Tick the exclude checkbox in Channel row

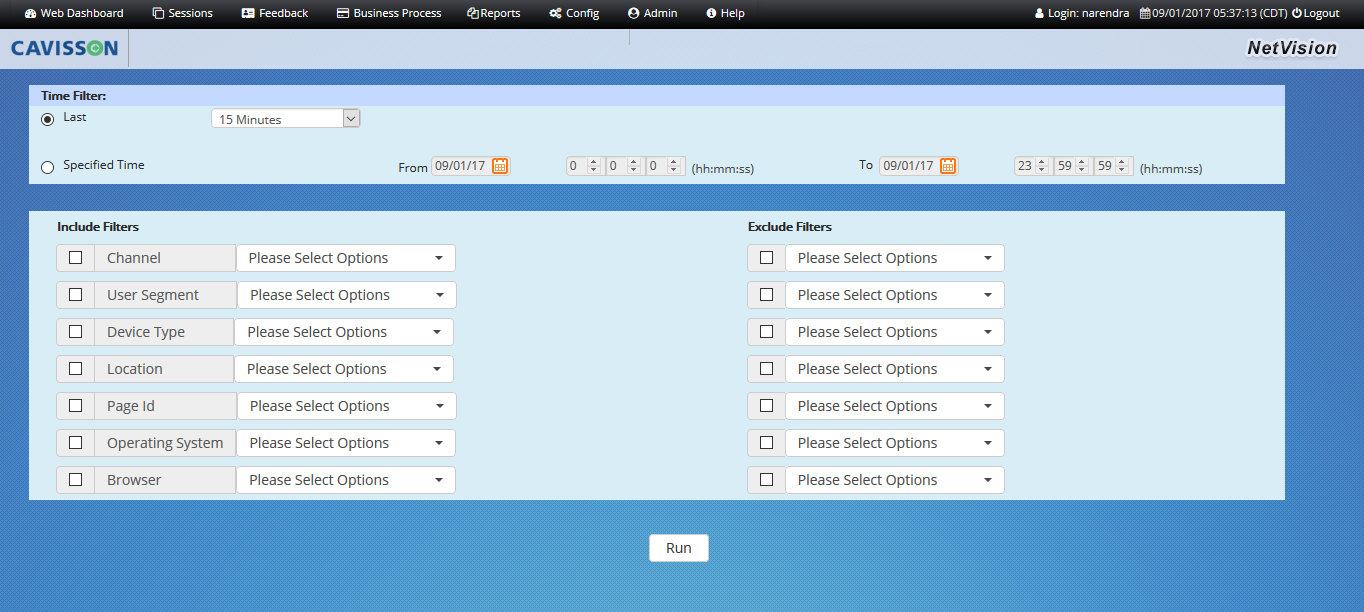point(766,258)
